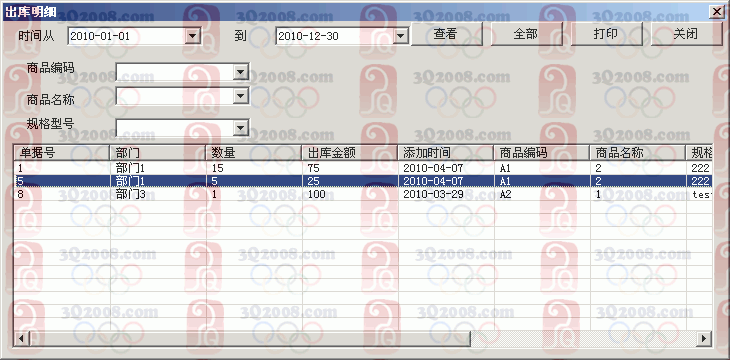The width and height of the screenshot is (730, 360).
Task: Show all records with 全部 button
Action: (526, 34)
